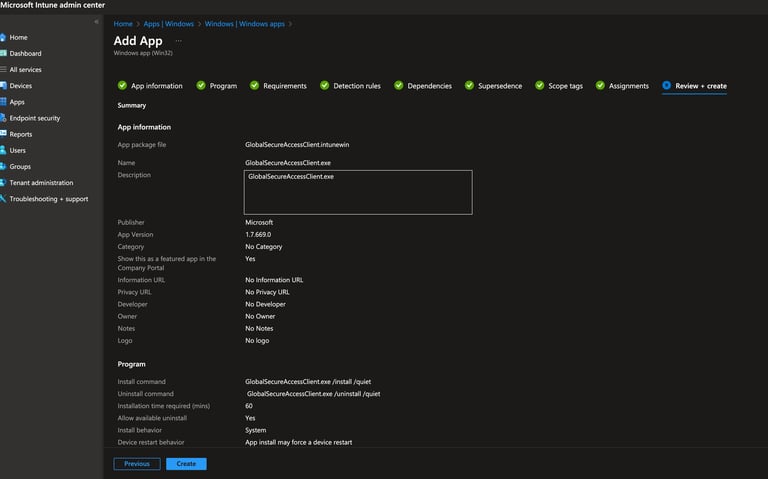Click the uninstall command /uninstall /quiet value
This screenshot has height=479, width=768.
tap(313, 394)
